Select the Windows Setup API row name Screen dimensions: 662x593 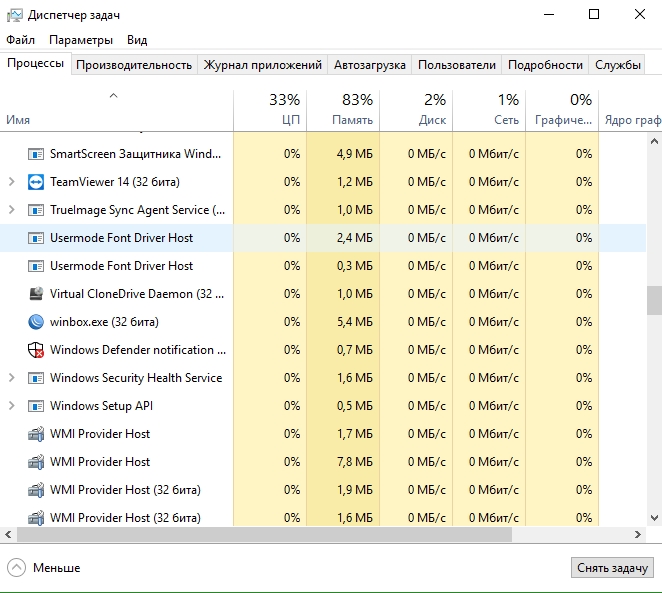pos(101,406)
